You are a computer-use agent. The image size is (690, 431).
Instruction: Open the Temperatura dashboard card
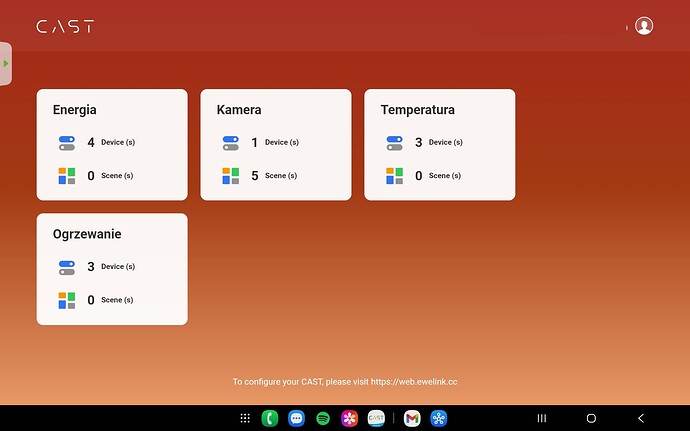[440, 145]
